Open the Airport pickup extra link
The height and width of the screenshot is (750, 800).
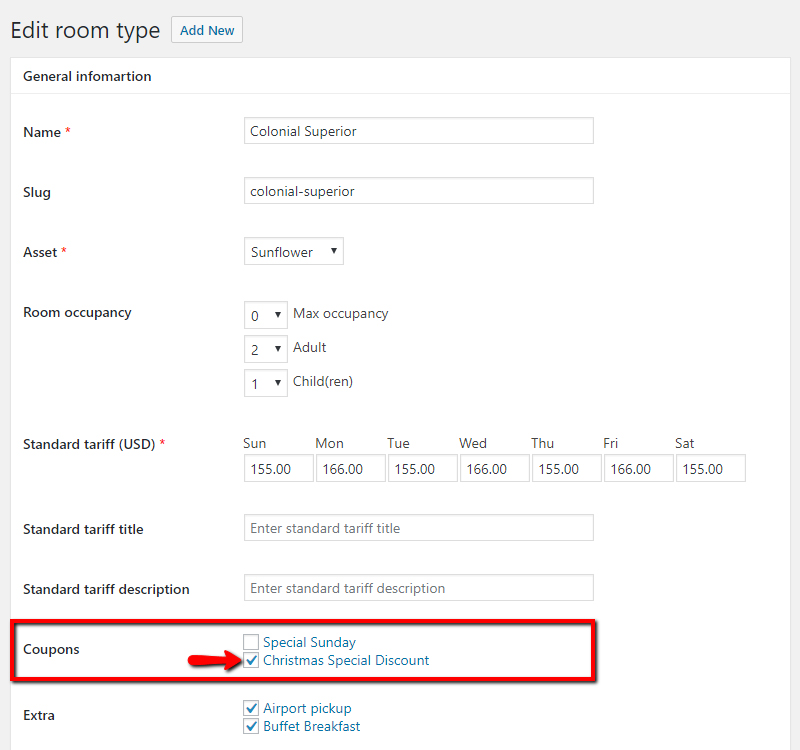pos(307,707)
